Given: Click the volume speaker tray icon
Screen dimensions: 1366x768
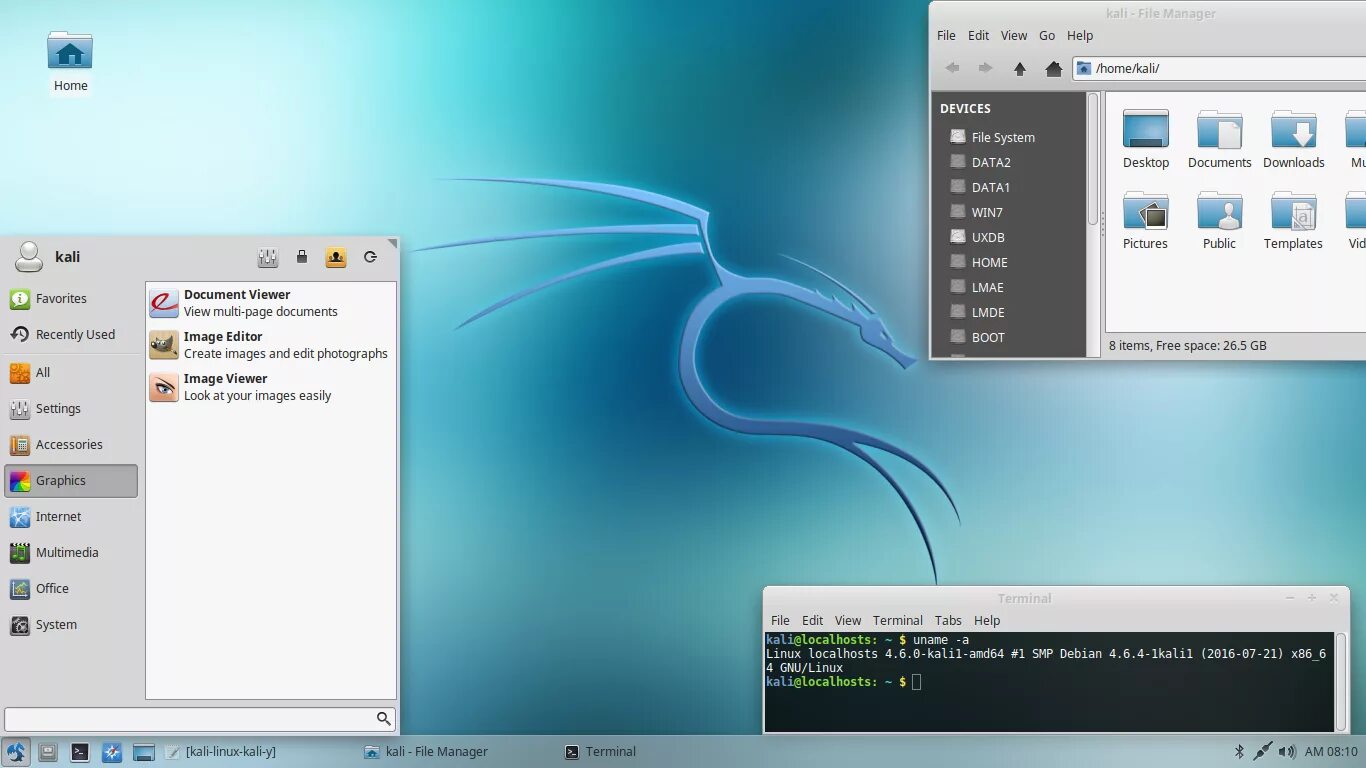Looking at the screenshot, I should 1287,751.
